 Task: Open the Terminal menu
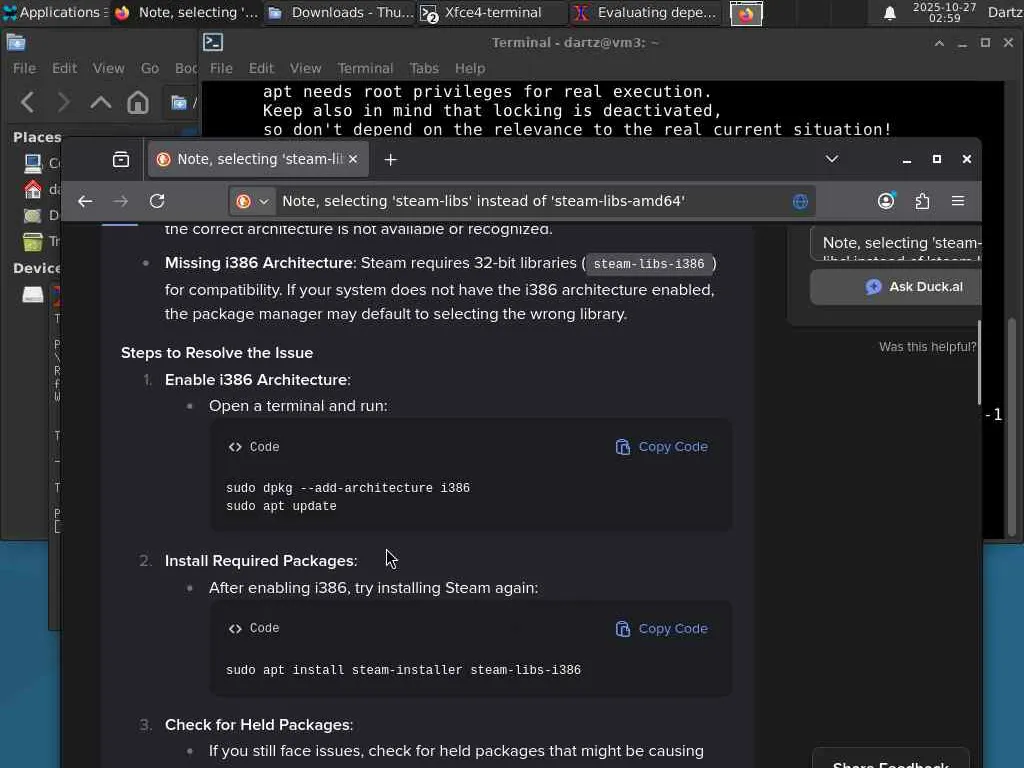pos(365,68)
